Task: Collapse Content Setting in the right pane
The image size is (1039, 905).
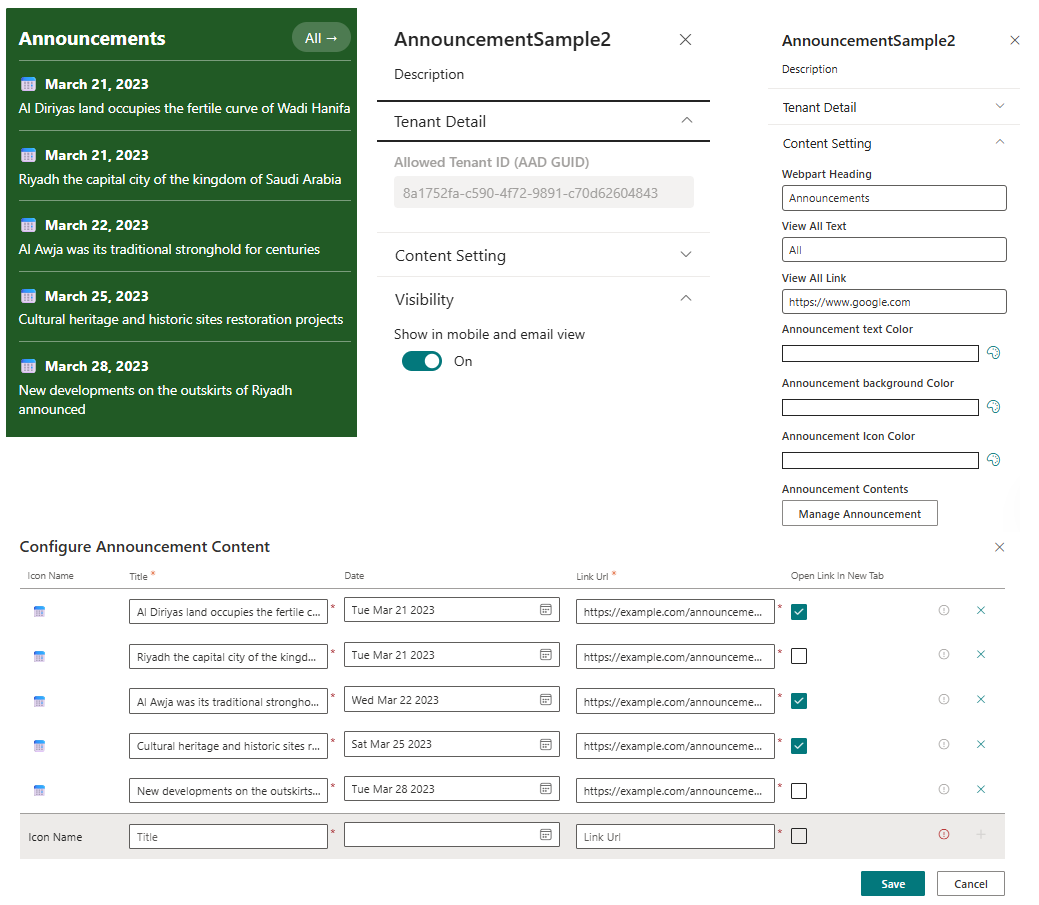Action: pyautogui.click(x=1000, y=143)
